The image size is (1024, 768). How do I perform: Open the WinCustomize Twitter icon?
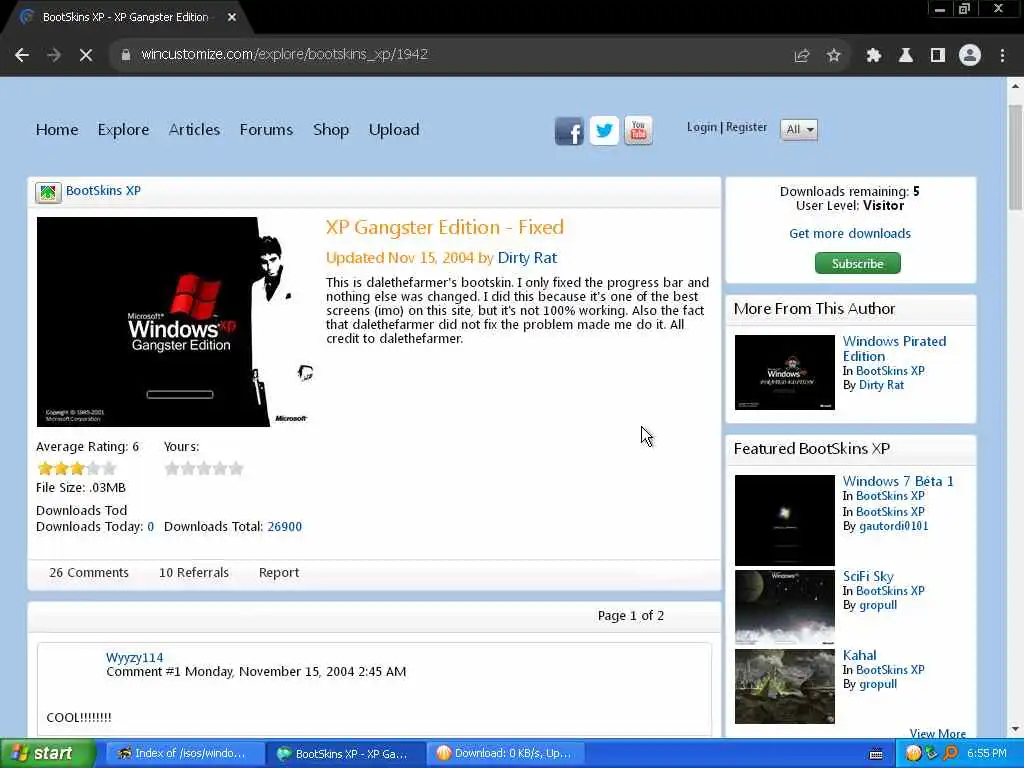(604, 131)
